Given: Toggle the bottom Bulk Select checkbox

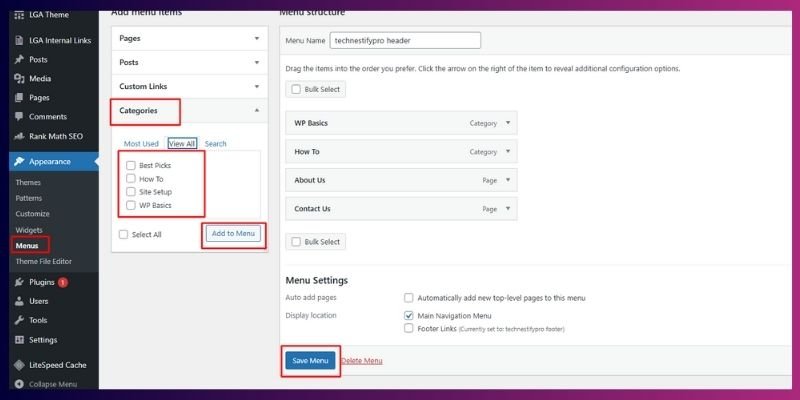Looking at the screenshot, I should coord(296,242).
